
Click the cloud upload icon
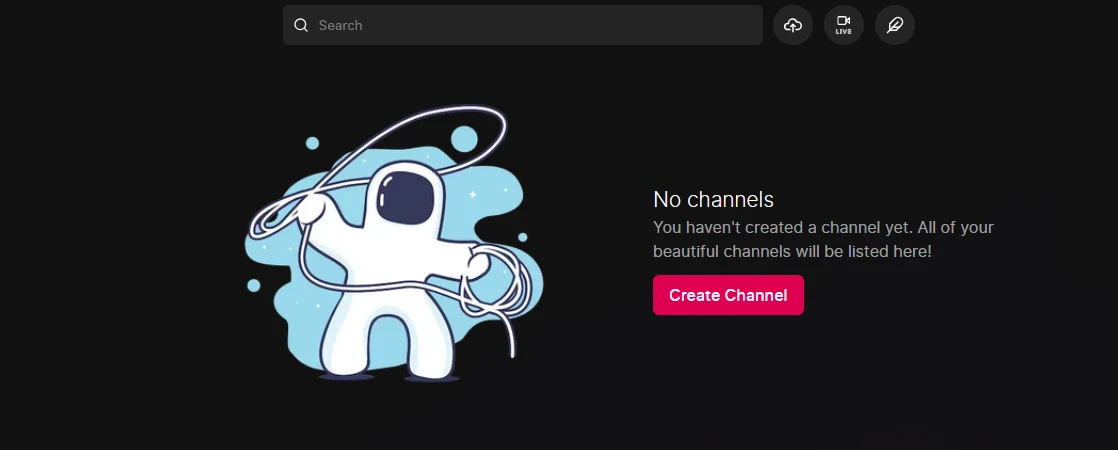pos(793,25)
